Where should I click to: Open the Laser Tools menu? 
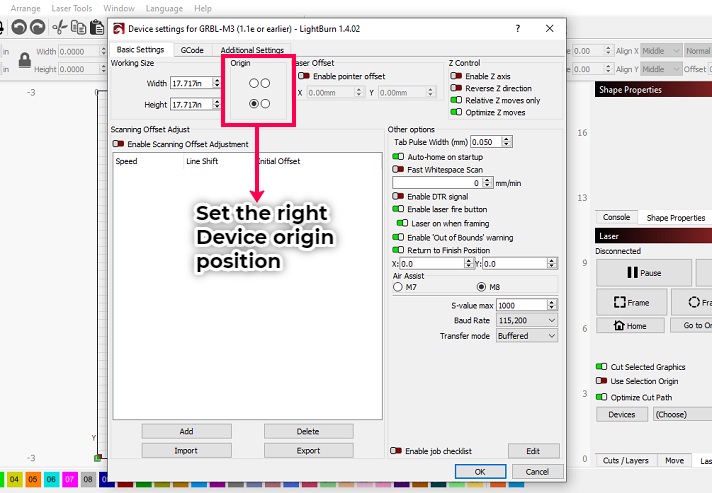point(71,8)
